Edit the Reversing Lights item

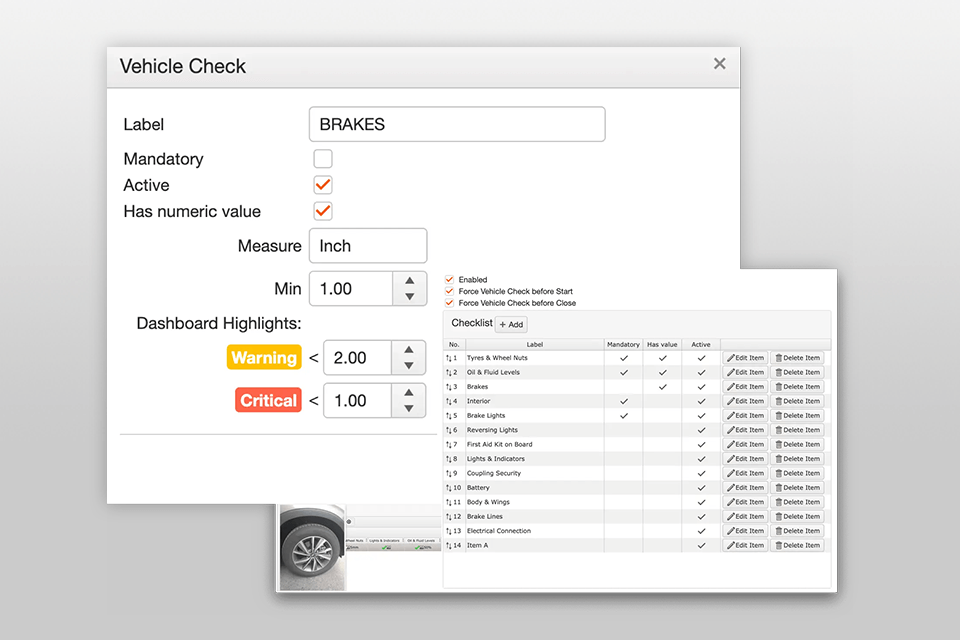tap(745, 430)
